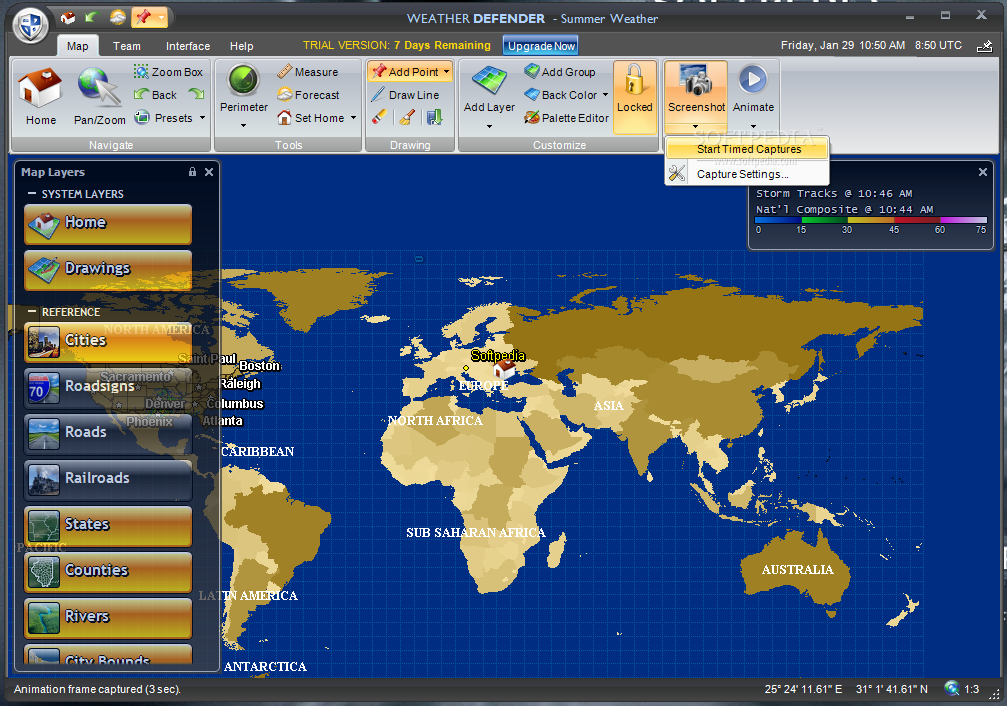Open the Set Home dropdown arrow
The height and width of the screenshot is (706, 1007).
(353, 118)
